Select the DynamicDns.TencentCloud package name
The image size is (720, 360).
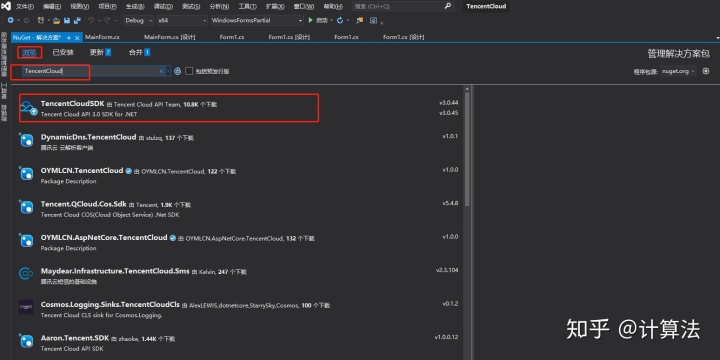pos(88,137)
